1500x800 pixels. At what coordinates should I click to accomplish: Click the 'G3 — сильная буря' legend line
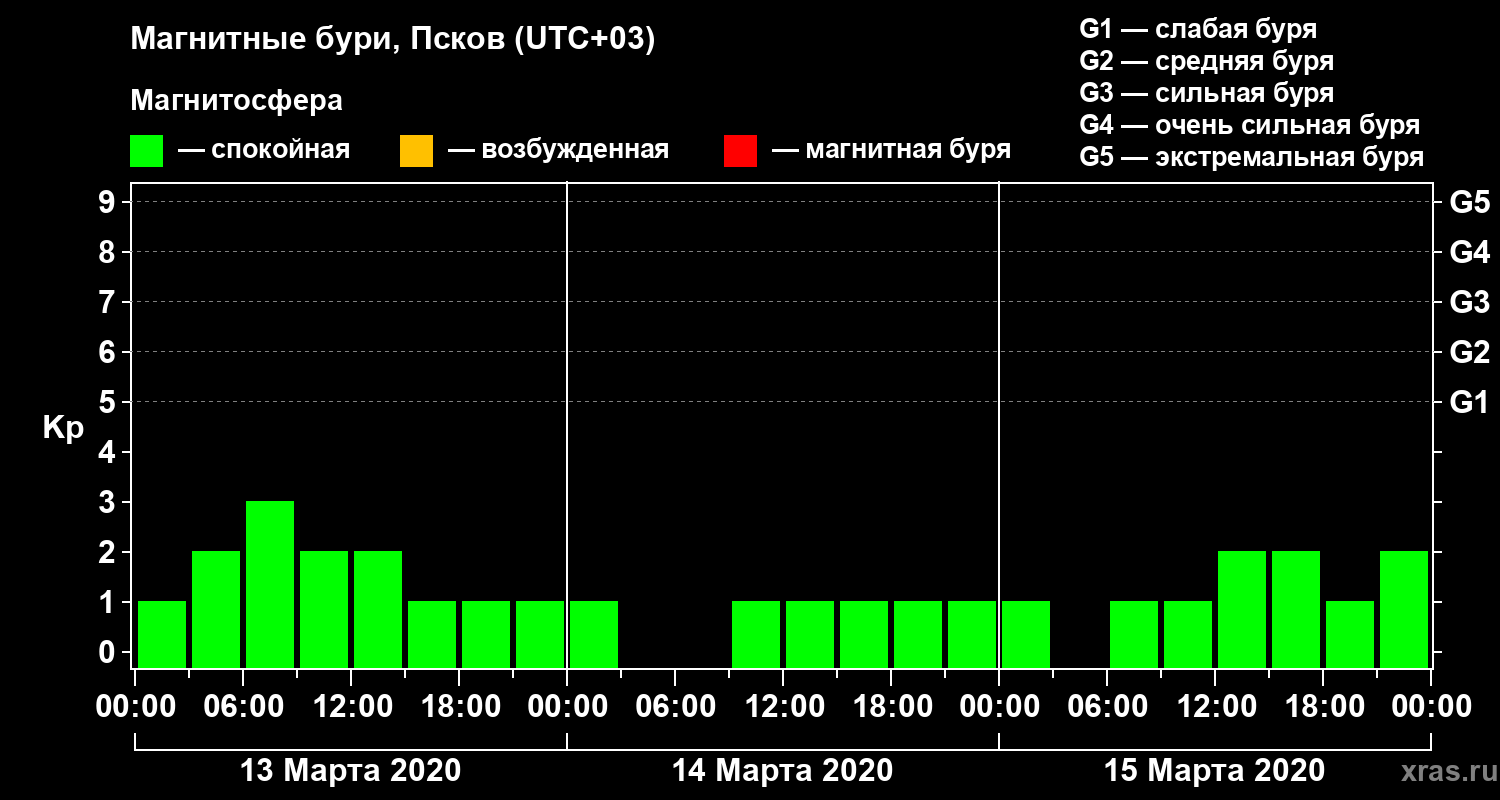[x=1207, y=93]
